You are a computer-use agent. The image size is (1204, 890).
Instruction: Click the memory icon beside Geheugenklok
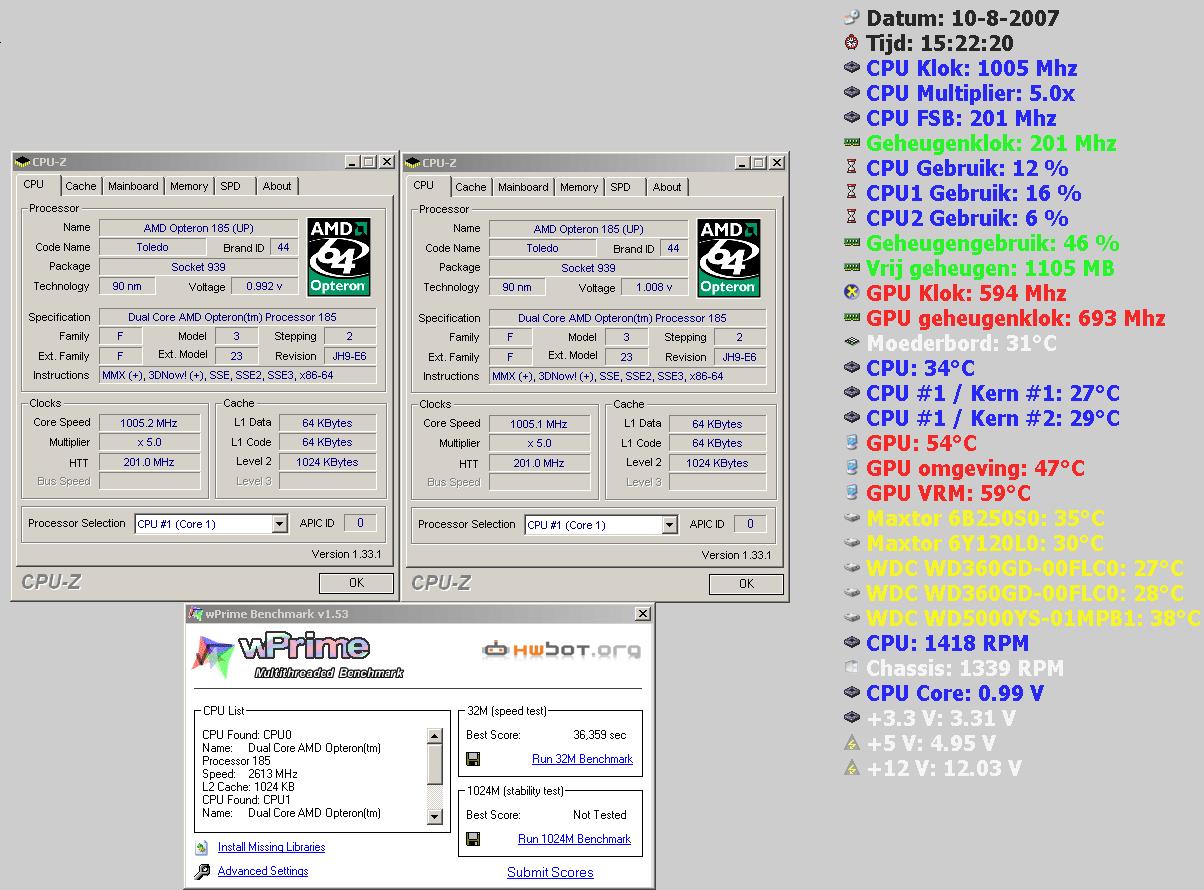point(852,143)
